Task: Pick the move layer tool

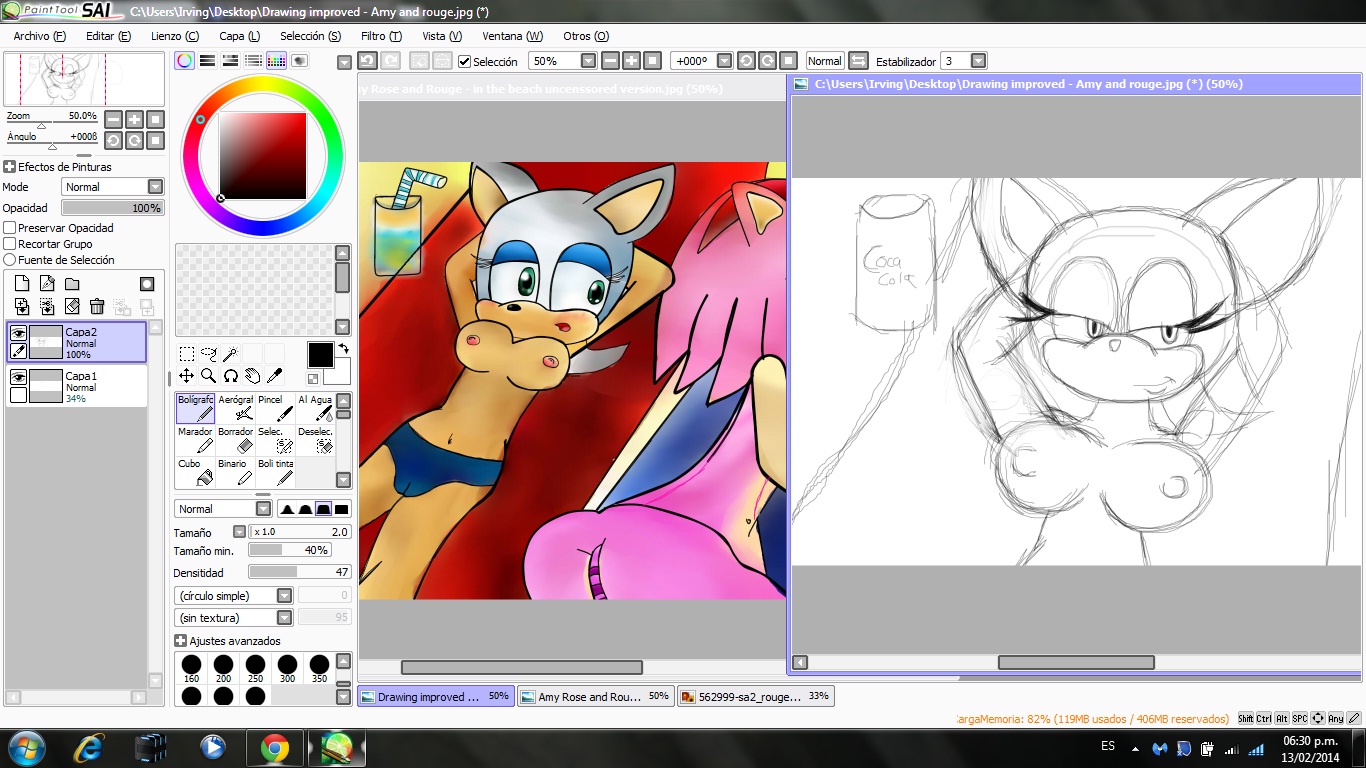Action: pyautogui.click(x=187, y=376)
